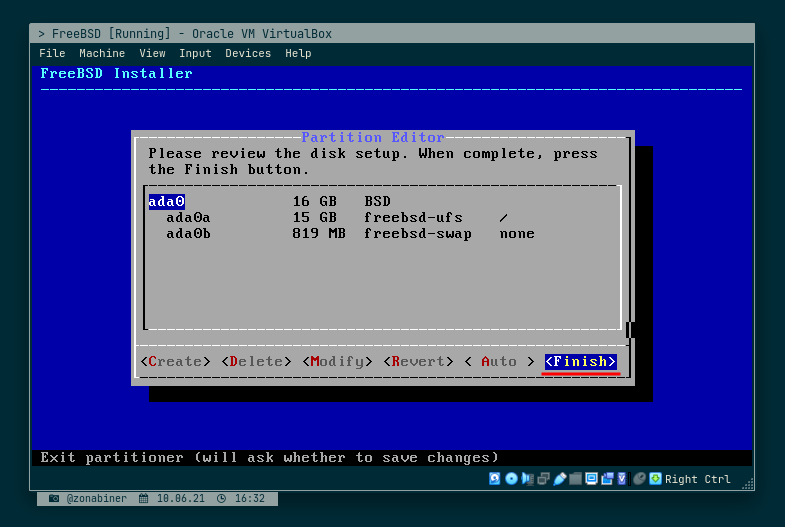The height and width of the screenshot is (527, 785).
Task: Click the 'none' mountpoint of ada0b
Action: tap(517, 234)
